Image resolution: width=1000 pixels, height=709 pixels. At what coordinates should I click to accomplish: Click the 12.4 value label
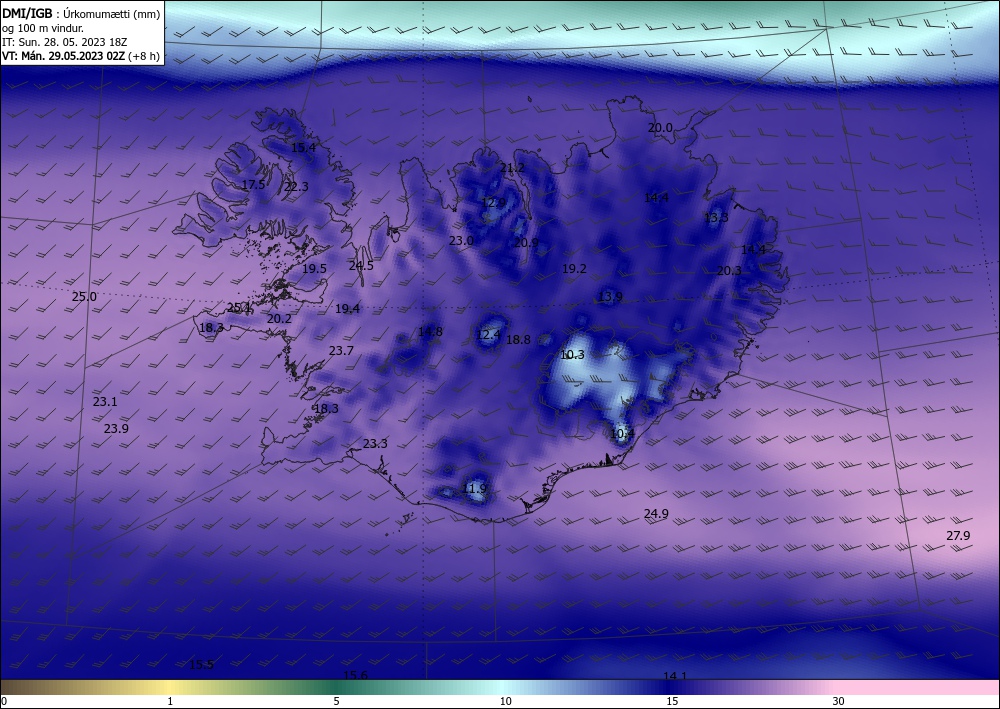click(x=489, y=335)
